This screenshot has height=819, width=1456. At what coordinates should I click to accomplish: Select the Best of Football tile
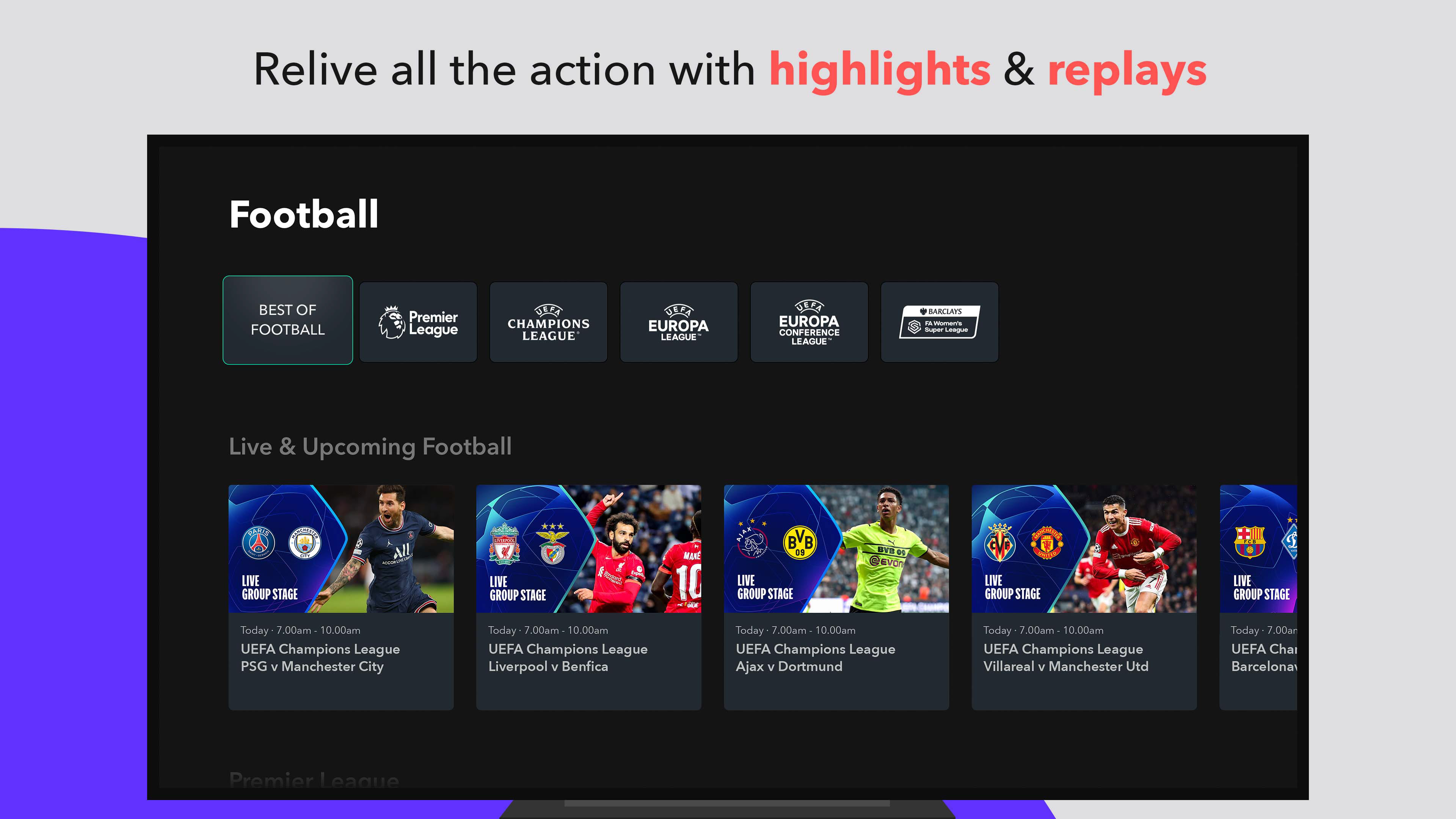288,320
